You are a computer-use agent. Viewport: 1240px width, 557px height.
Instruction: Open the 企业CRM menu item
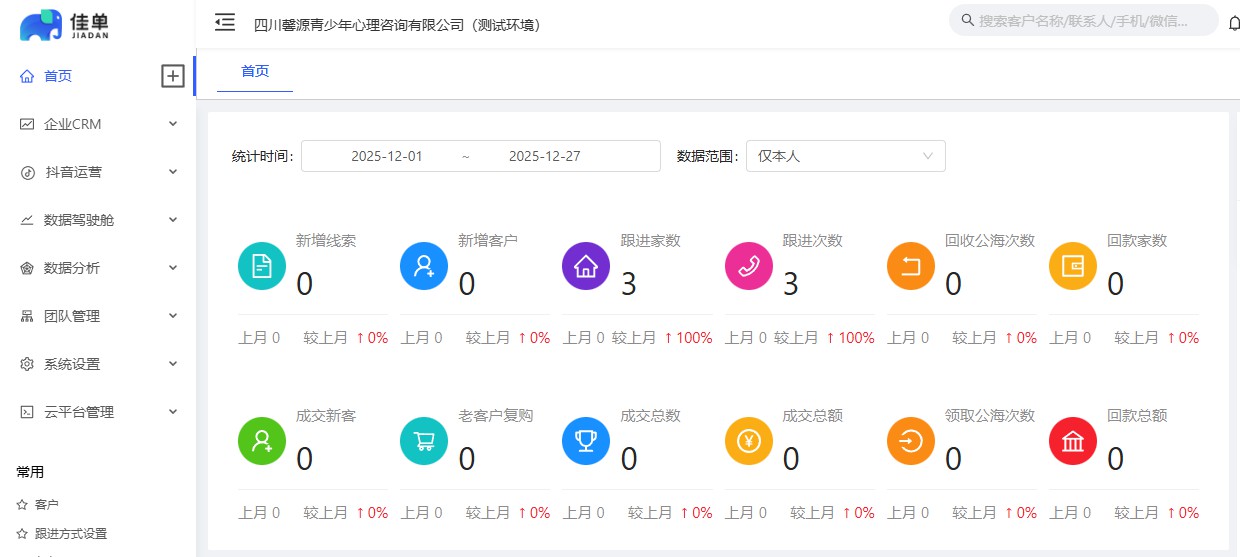point(97,124)
